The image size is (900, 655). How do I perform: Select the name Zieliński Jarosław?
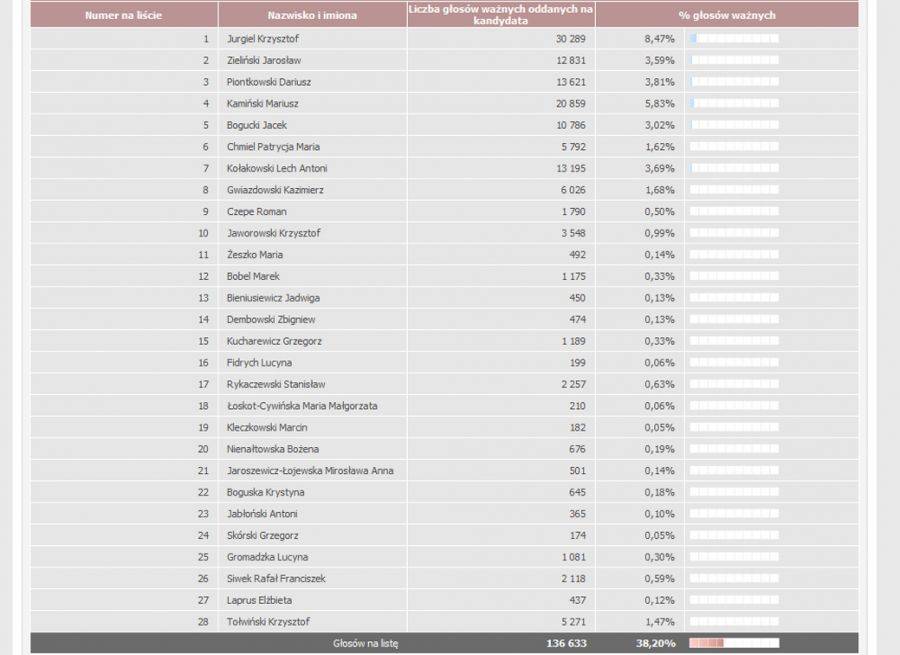[x=264, y=60]
